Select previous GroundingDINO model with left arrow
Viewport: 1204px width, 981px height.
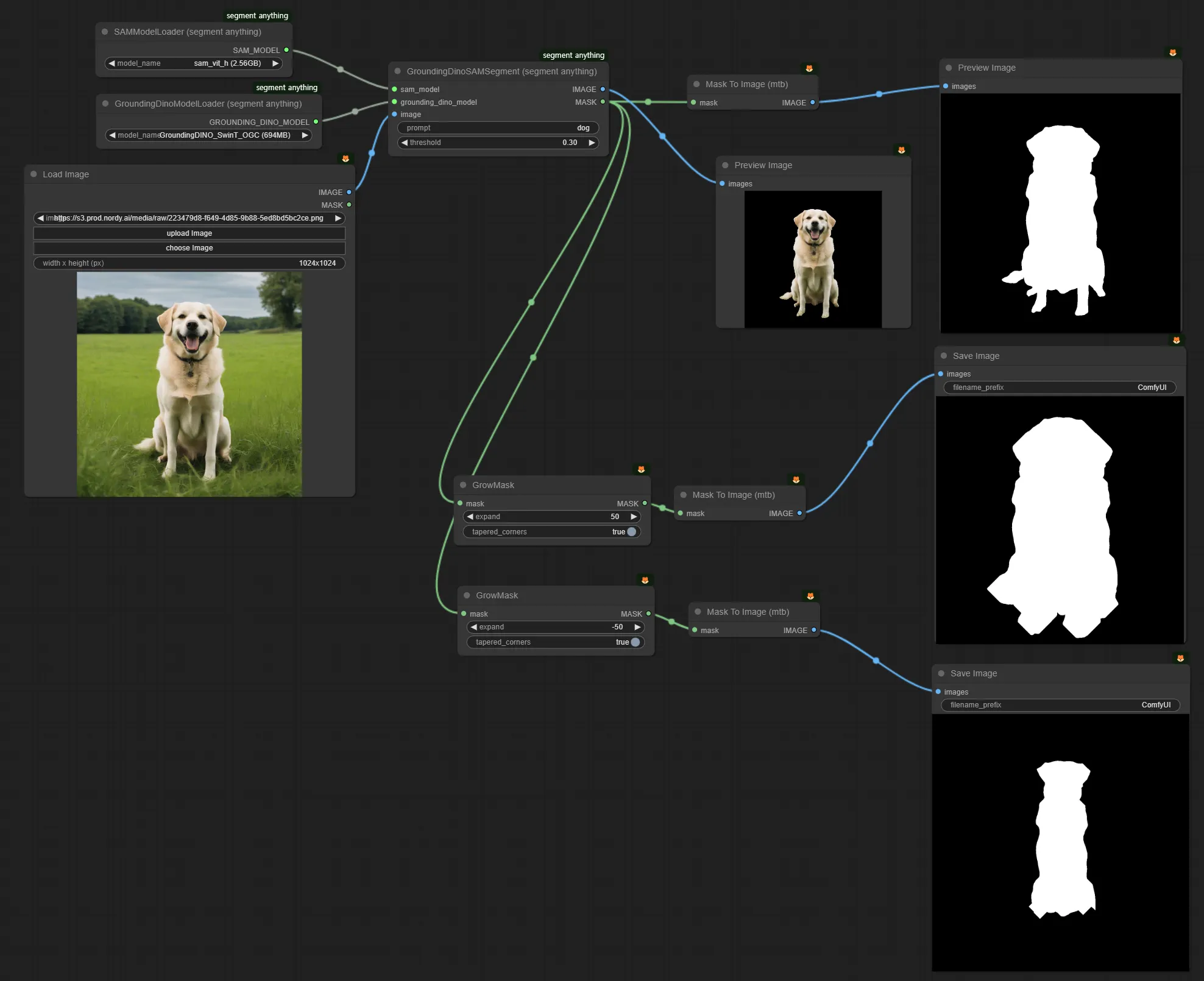[x=112, y=135]
